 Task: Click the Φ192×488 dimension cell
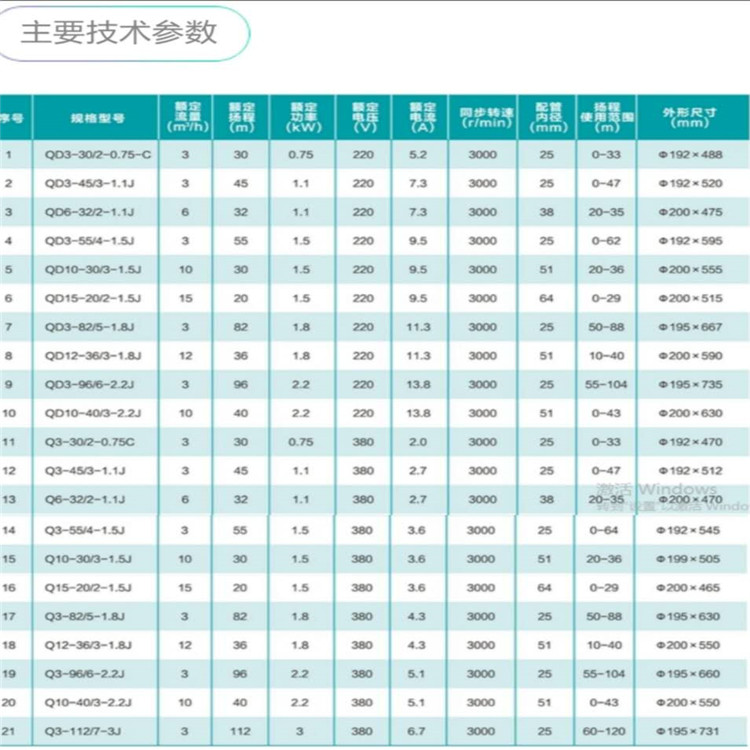coord(690,155)
